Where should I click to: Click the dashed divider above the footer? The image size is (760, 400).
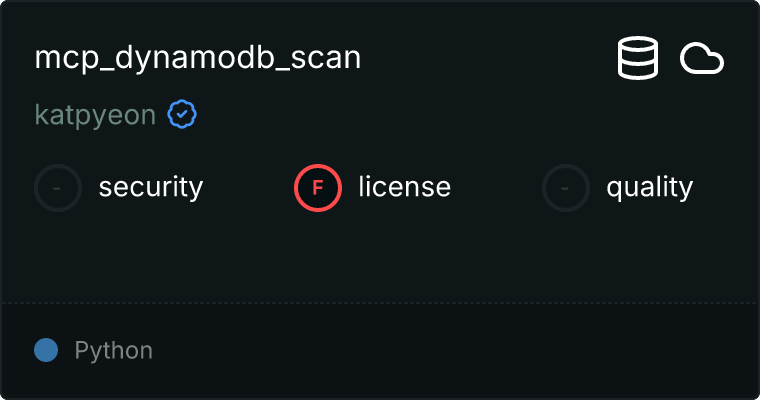[380, 302]
